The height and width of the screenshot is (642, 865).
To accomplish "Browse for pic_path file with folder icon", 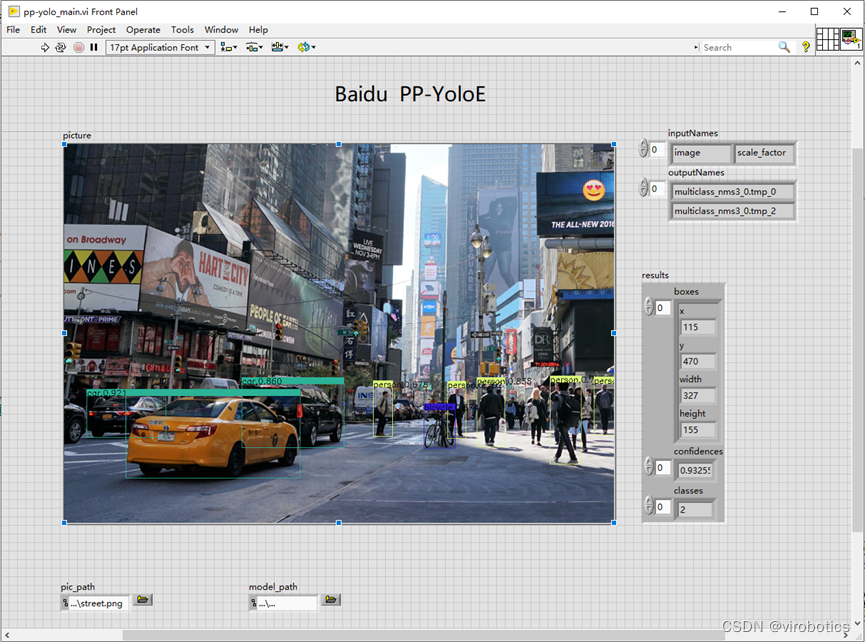I will point(143,600).
